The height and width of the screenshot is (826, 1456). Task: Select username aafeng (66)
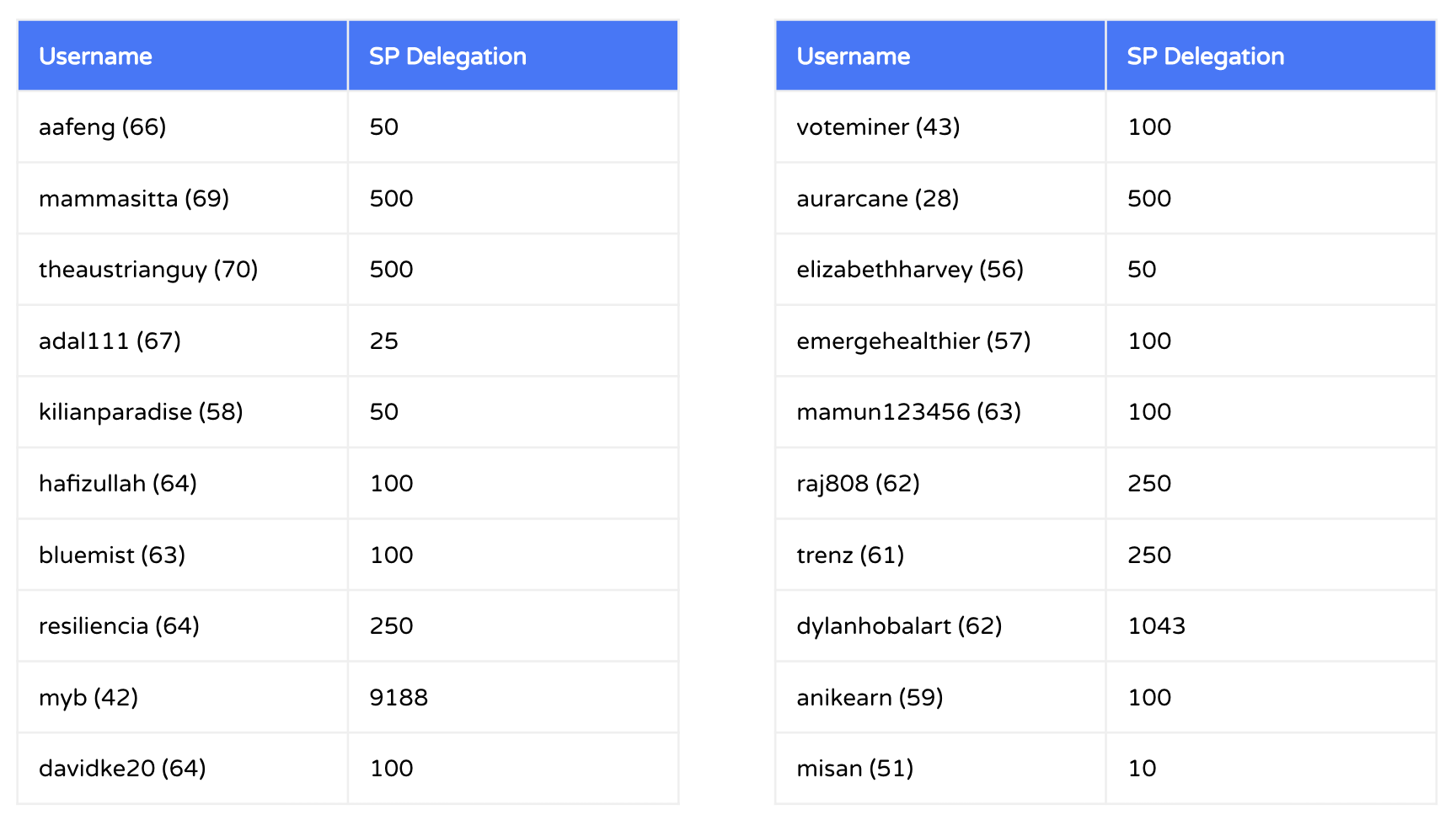[x=103, y=127]
